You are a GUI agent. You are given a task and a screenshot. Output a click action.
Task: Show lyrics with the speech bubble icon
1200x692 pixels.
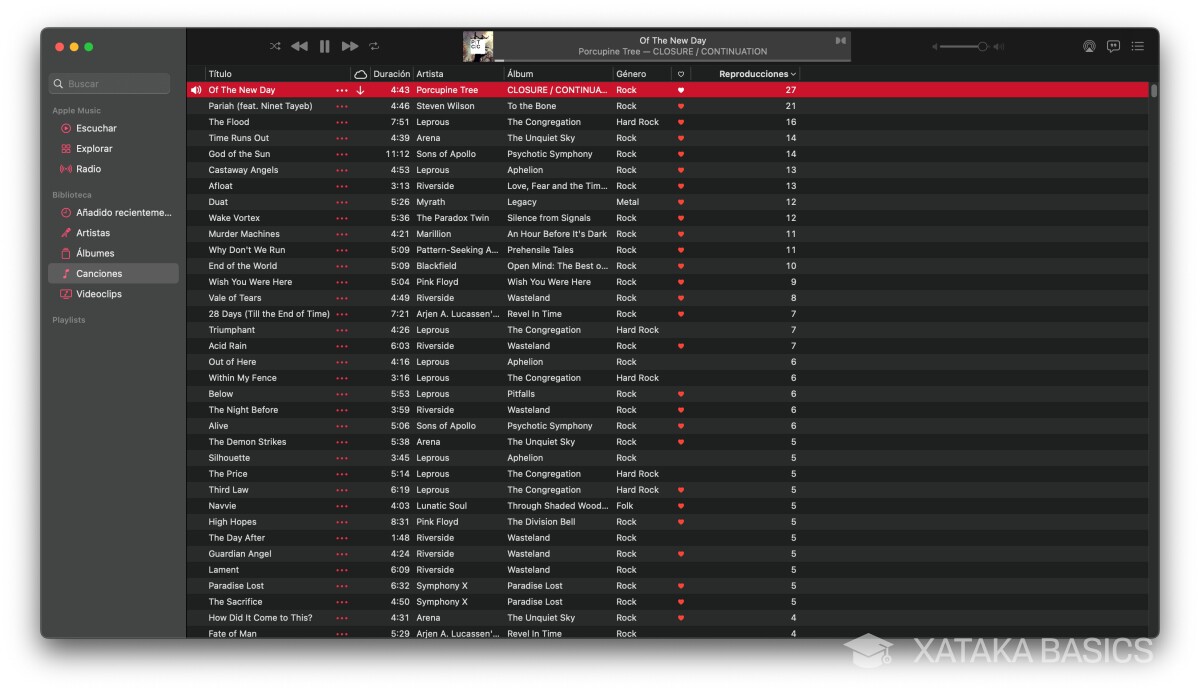tap(1113, 45)
